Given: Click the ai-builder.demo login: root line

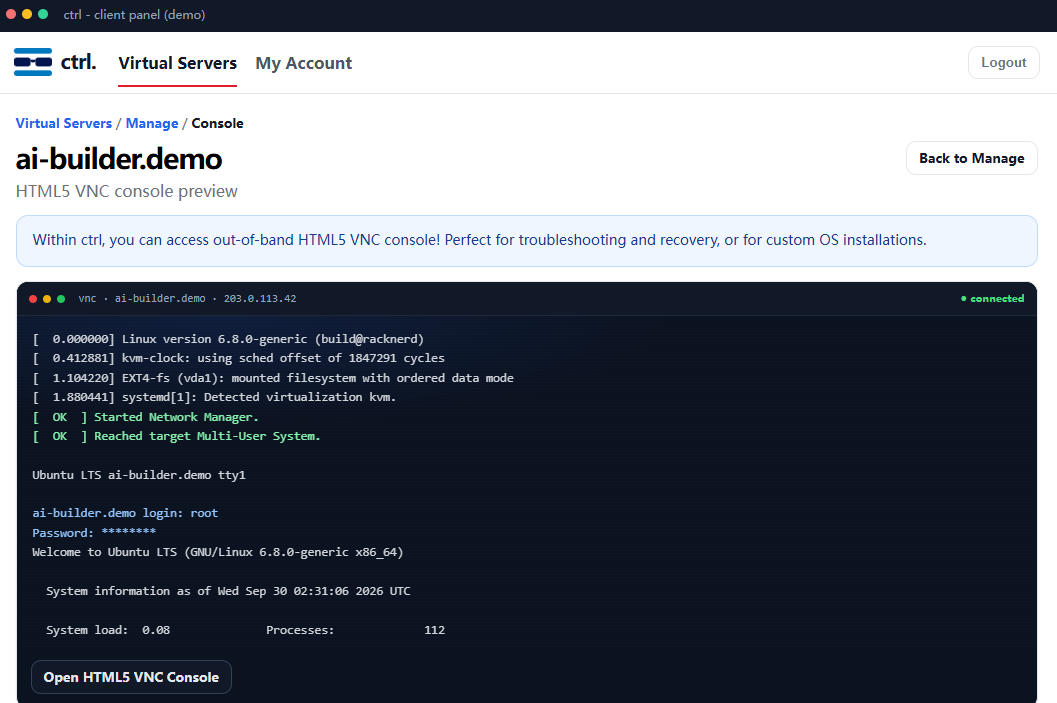Looking at the screenshot, I should pos(125,513).
